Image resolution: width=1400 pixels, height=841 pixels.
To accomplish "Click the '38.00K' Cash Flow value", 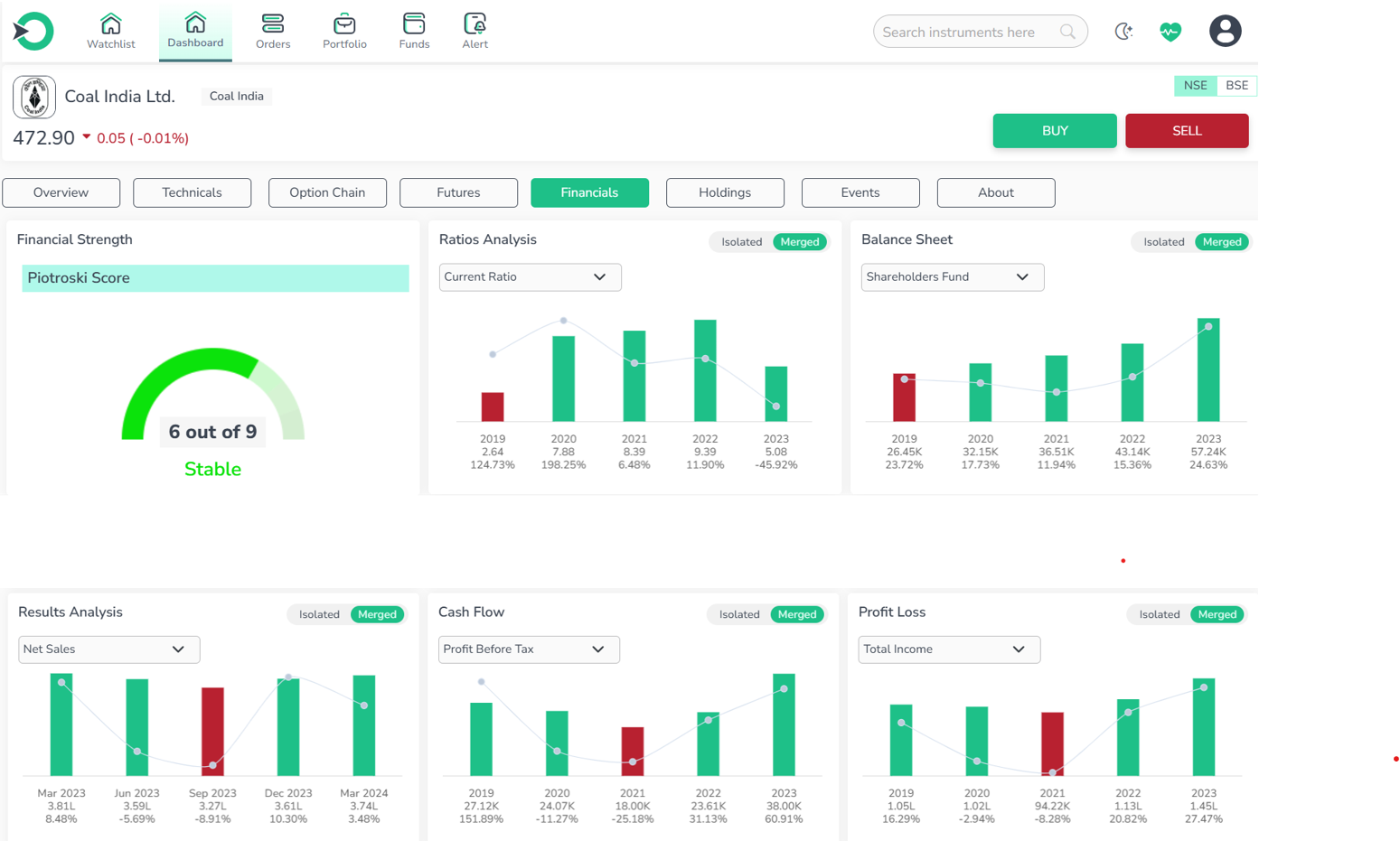I will click(784, 806).
